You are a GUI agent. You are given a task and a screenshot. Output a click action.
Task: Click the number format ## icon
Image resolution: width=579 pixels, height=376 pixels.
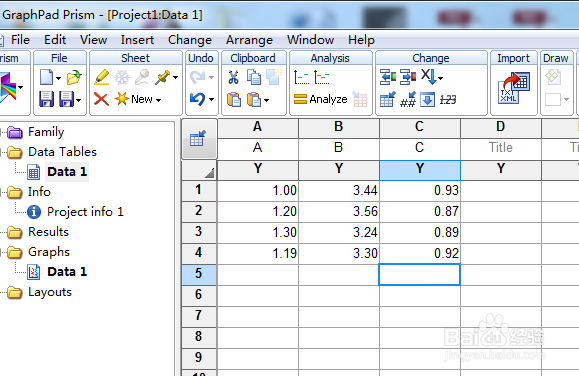[x=408, y=99]
